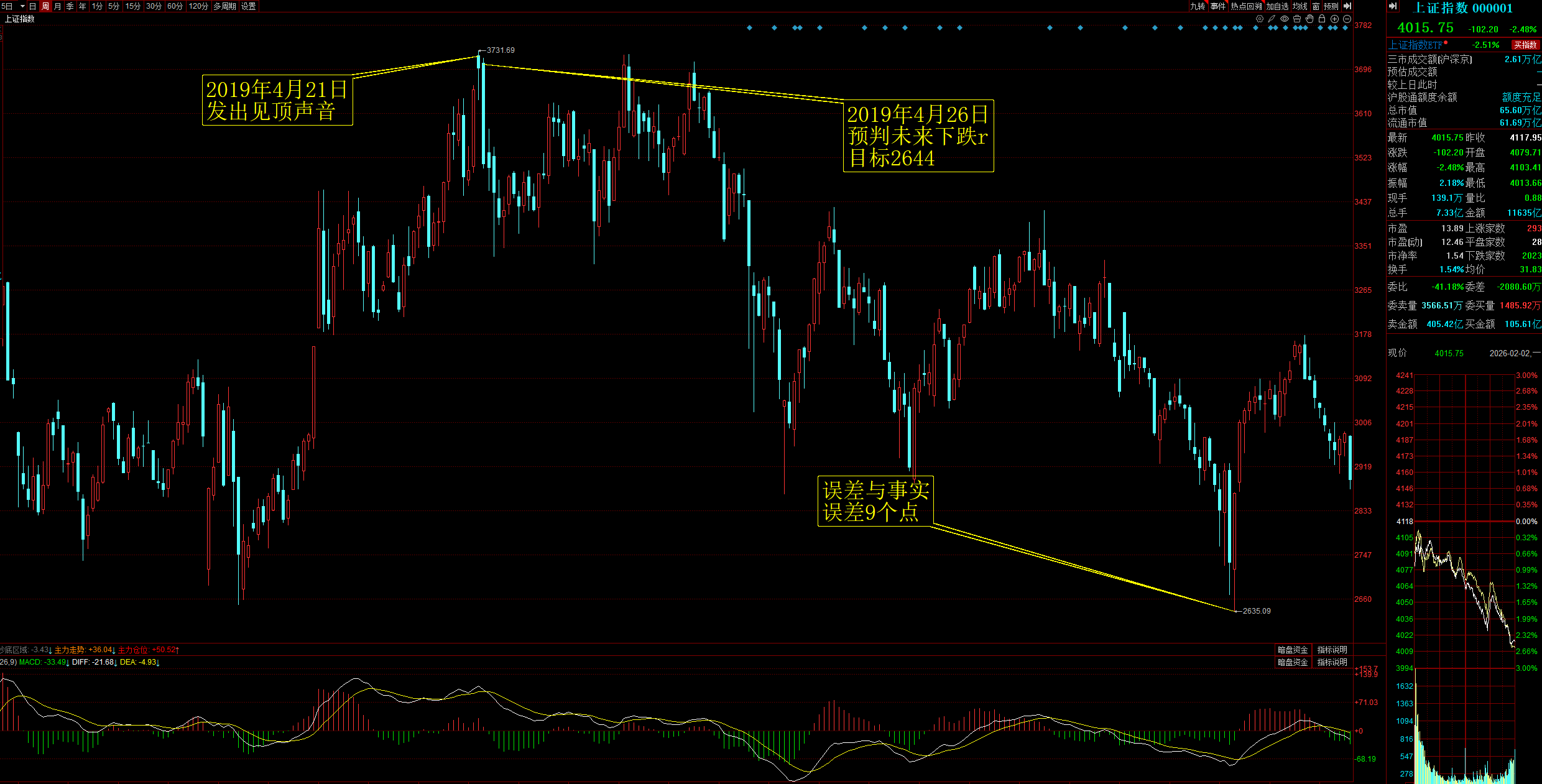The height and width of the screenshot is (784, 1542).
Task: Switch to the 月 monthly period tab
Action: point(58,6)
